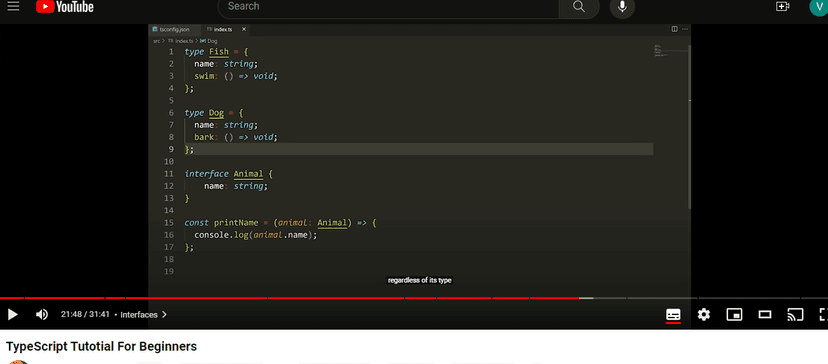The image size is (828, 364).
Task: Click into the YouTube search field
Action: (x=388, y=7)
